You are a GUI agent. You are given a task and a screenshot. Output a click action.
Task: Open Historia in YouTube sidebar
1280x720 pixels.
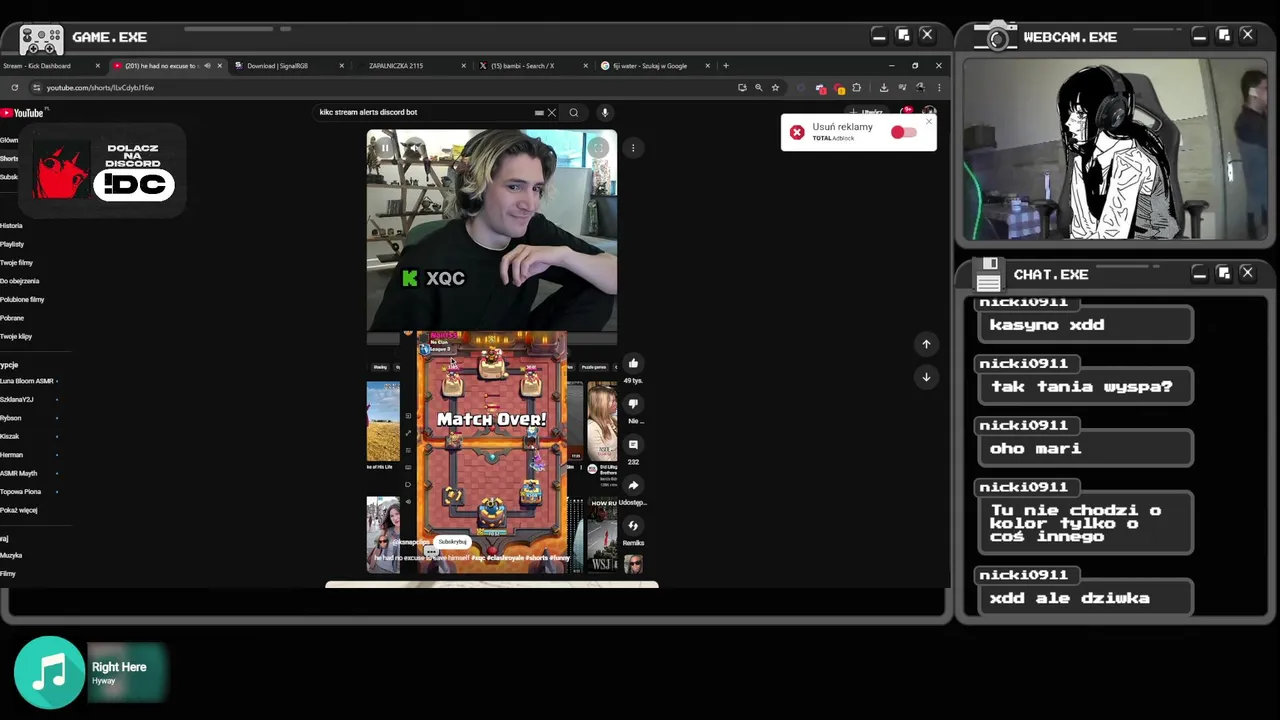[x=11, y=226]
